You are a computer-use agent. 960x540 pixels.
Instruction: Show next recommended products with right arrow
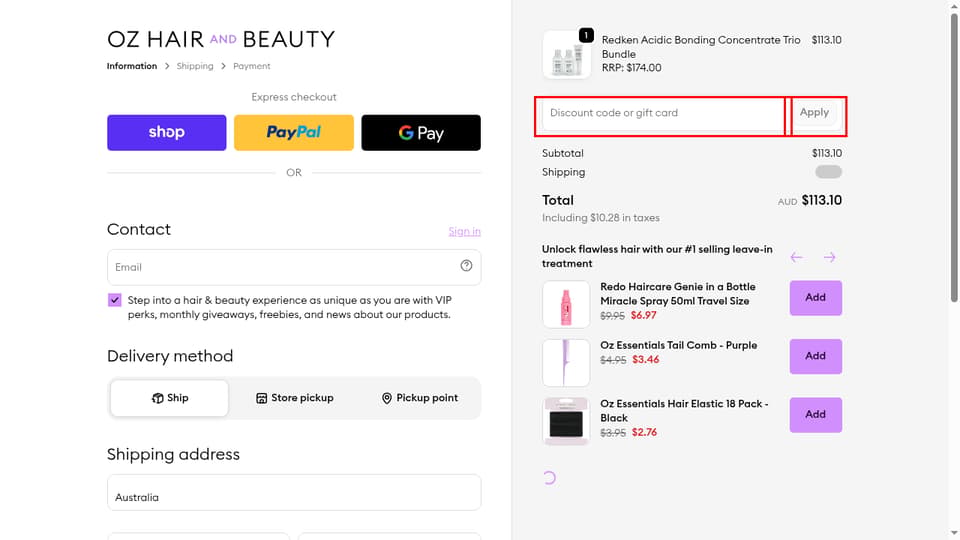coord(830,257)
